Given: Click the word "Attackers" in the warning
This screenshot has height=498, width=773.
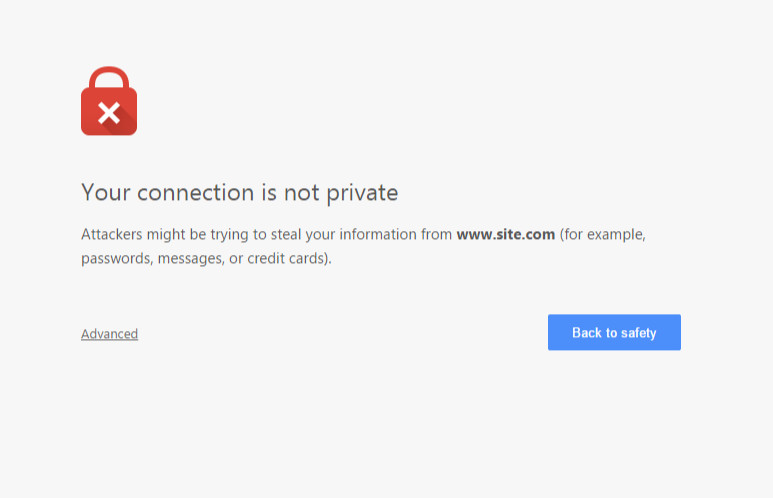Looking at the screenshot, I should tap(112, 235).
